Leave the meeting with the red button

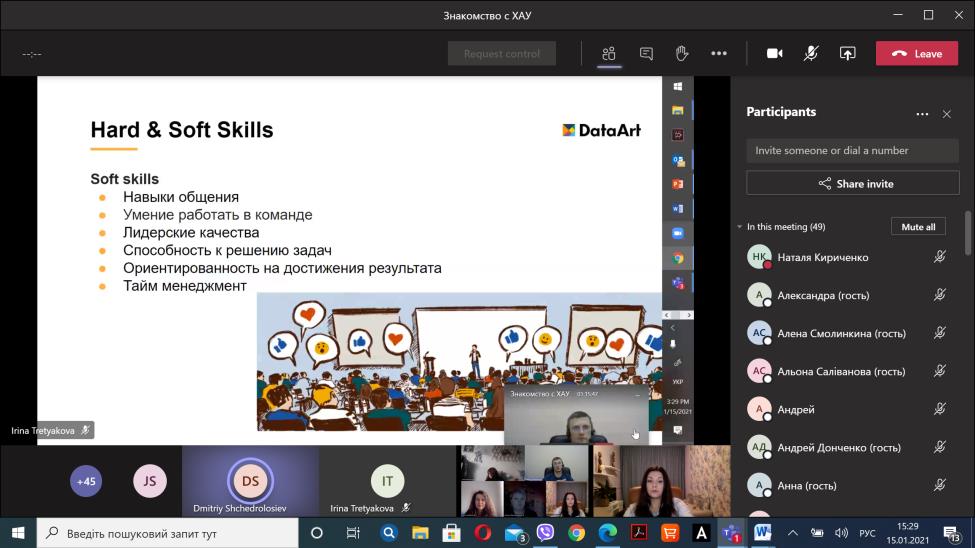click(x=916, y=54)
